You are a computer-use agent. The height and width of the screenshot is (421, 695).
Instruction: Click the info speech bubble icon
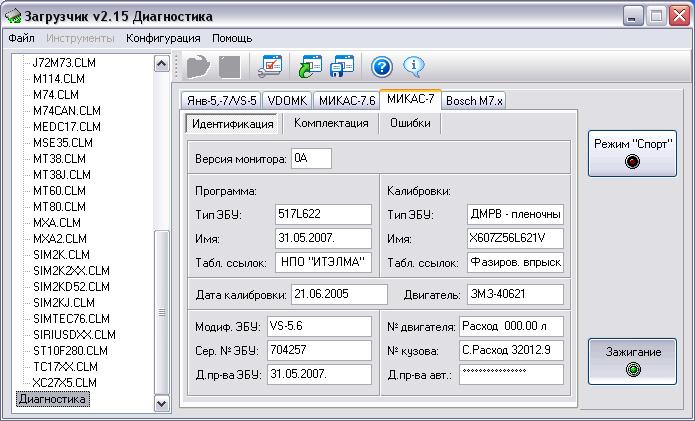[415, 66]
